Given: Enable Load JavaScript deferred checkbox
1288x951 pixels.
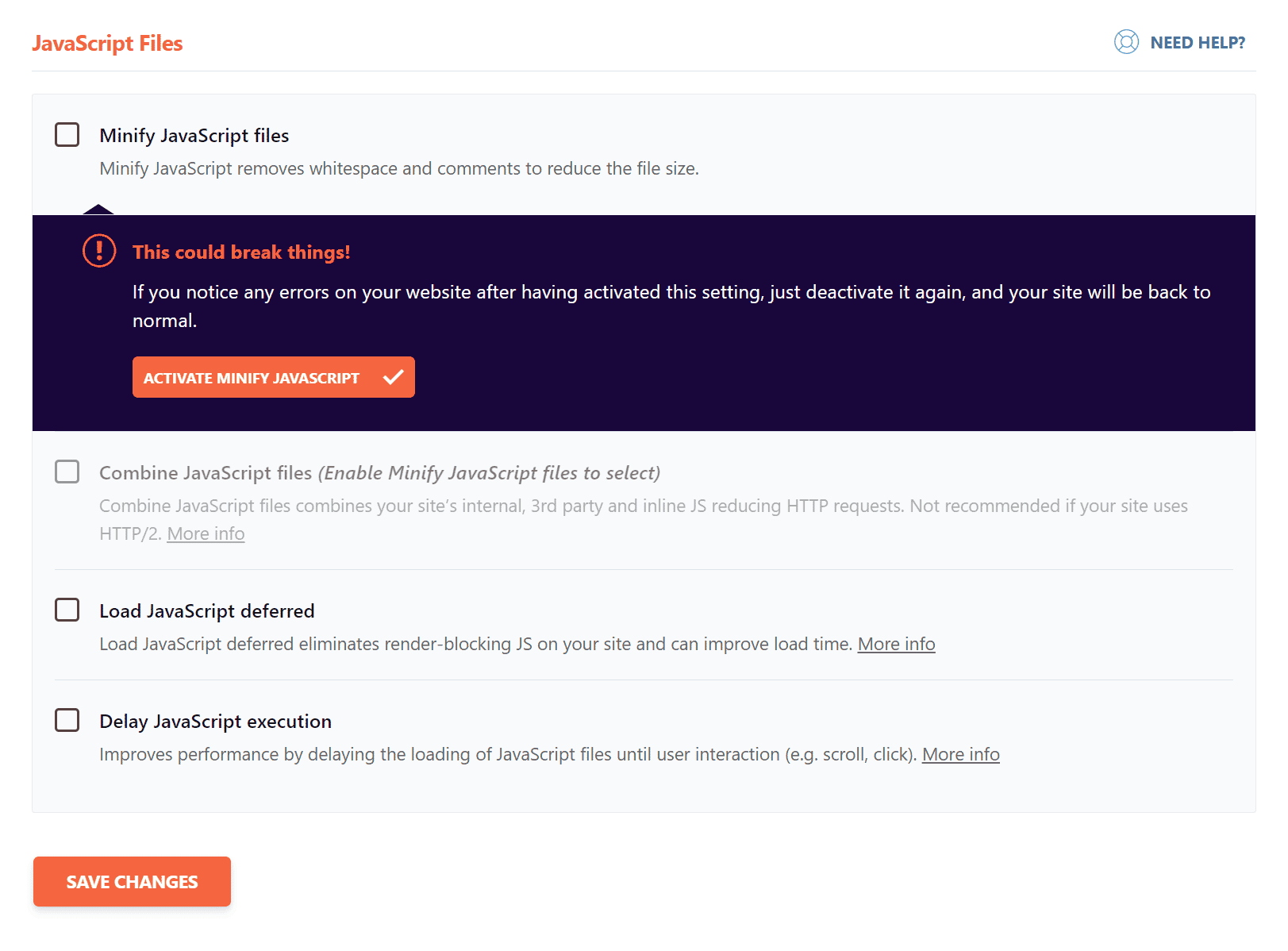Looking at the screenshot, I should click(67, 610).
